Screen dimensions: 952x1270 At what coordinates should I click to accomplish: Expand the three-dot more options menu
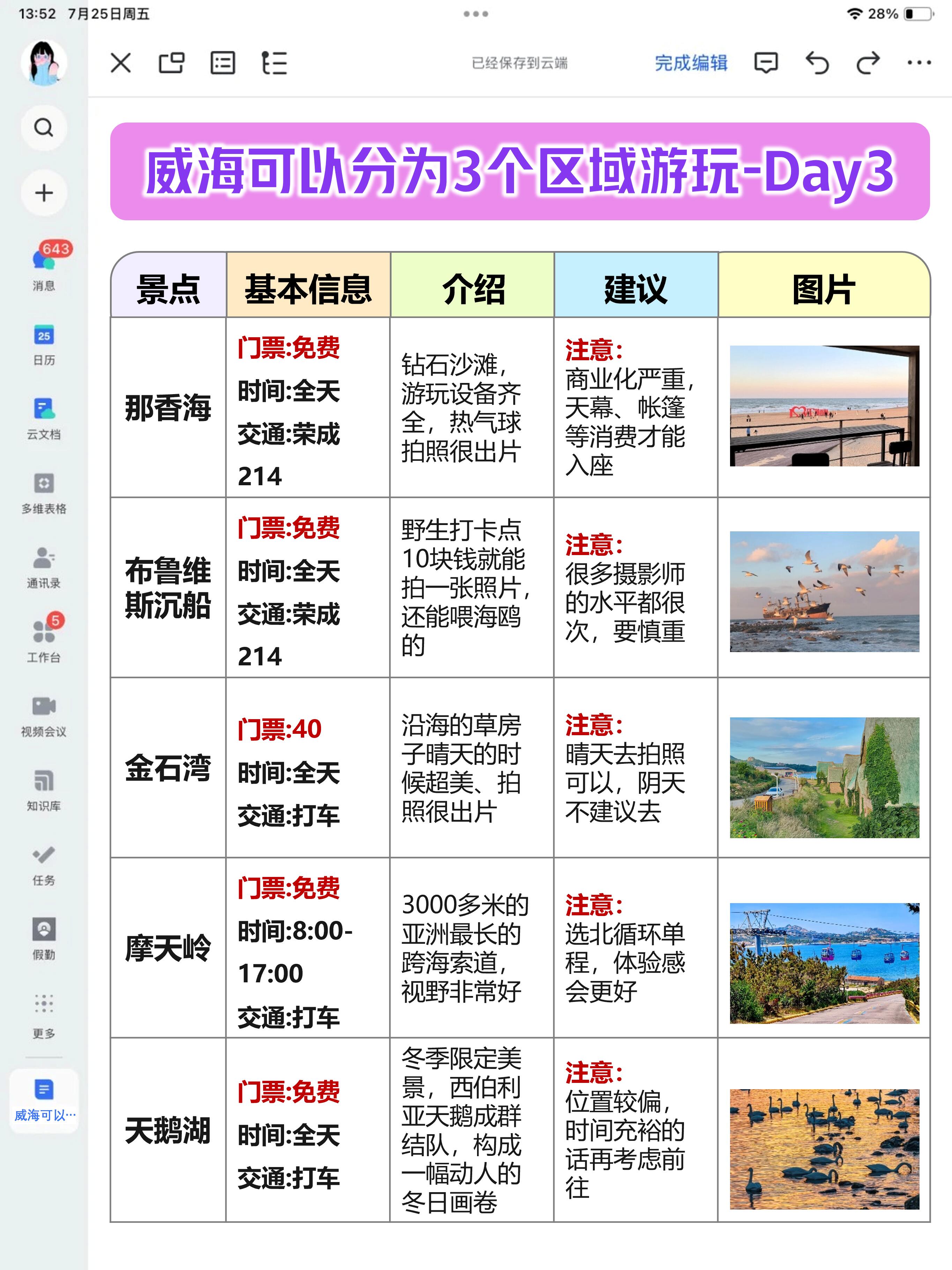pyautogui.click(x=919, y=62)
